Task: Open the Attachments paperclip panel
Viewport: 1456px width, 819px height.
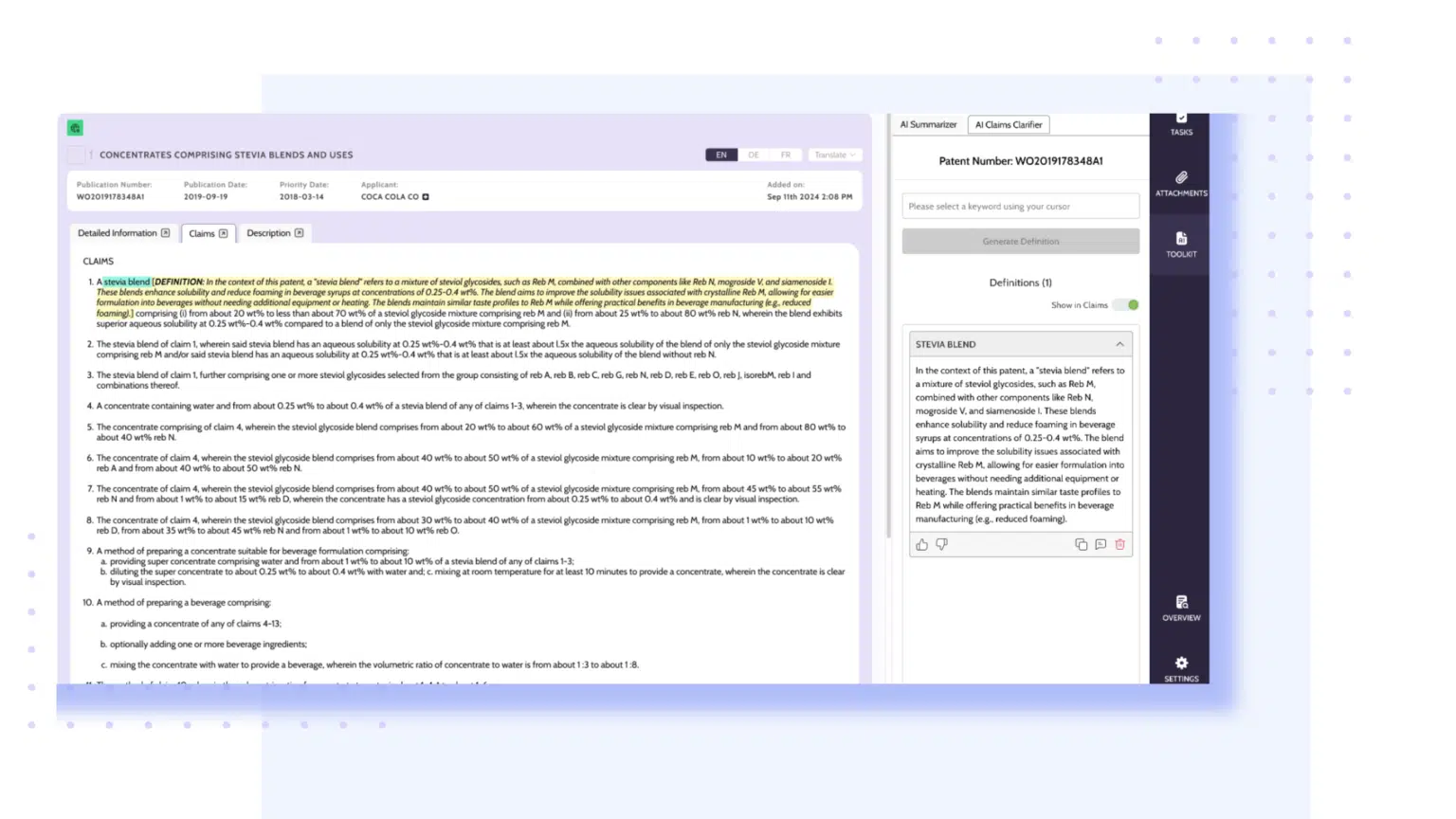Action: coord(1181,184)
